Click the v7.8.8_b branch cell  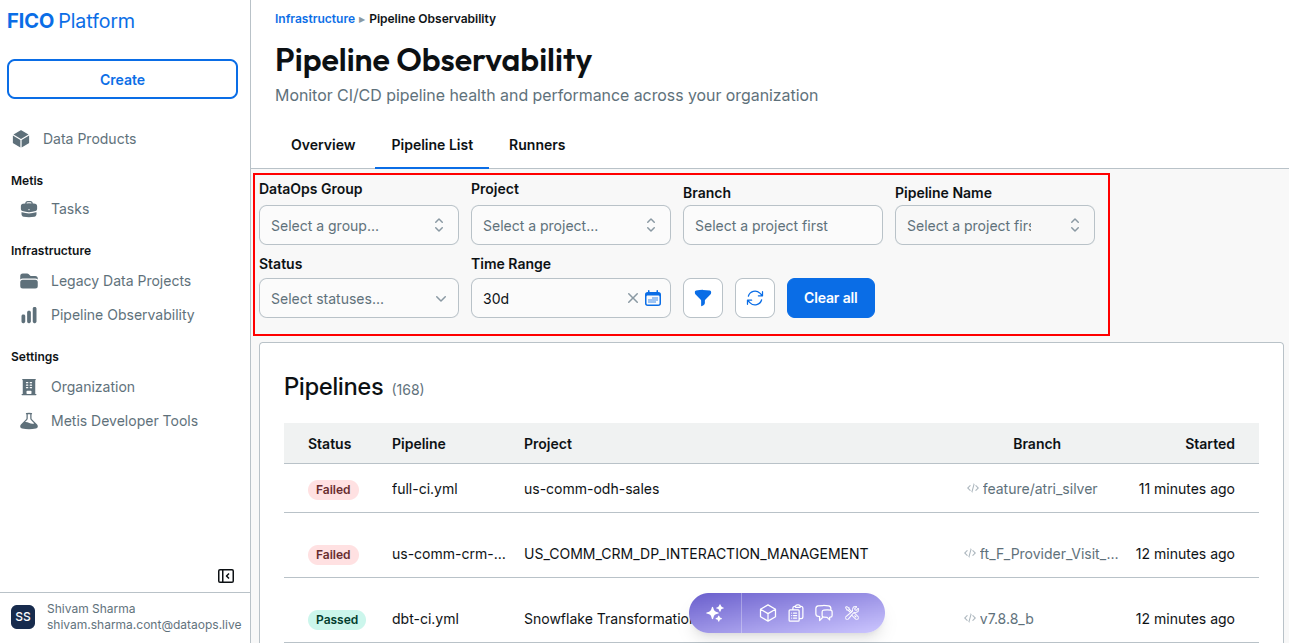point(999,619)
